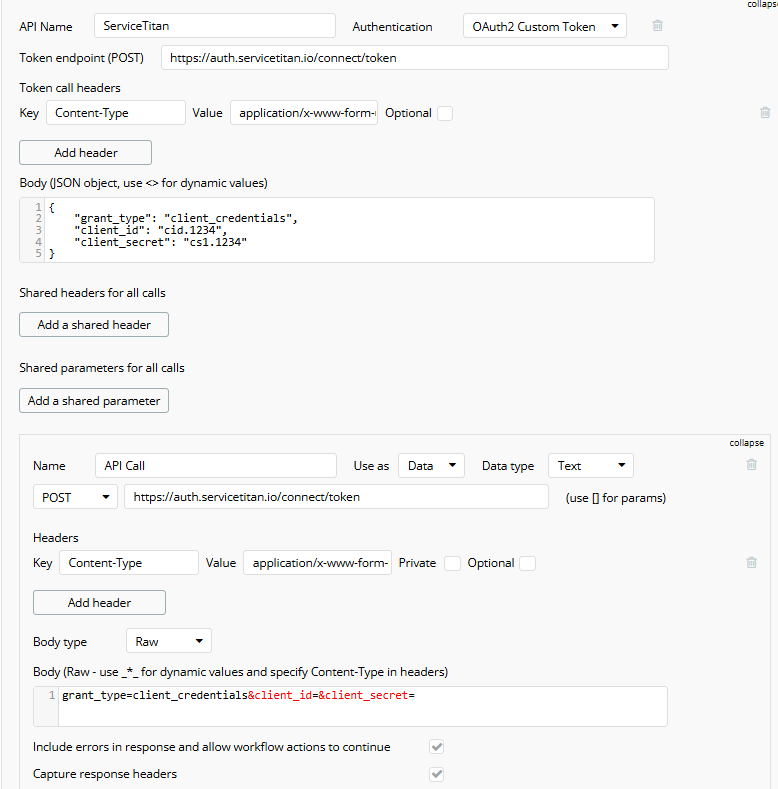778x789 pixels.
Task: Click the Token endpoint URL field
Action: pos(414,58)
